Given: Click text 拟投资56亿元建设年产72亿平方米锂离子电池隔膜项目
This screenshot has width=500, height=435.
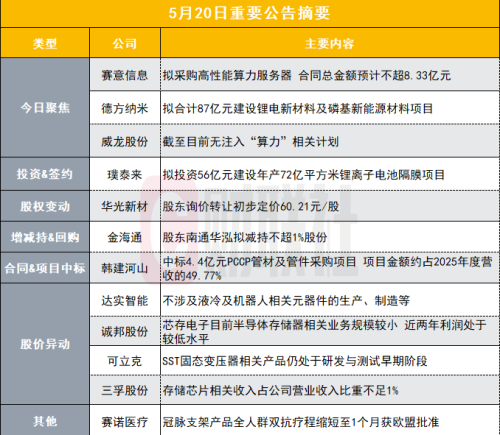Looking at the screenshot, I should 304,175.
